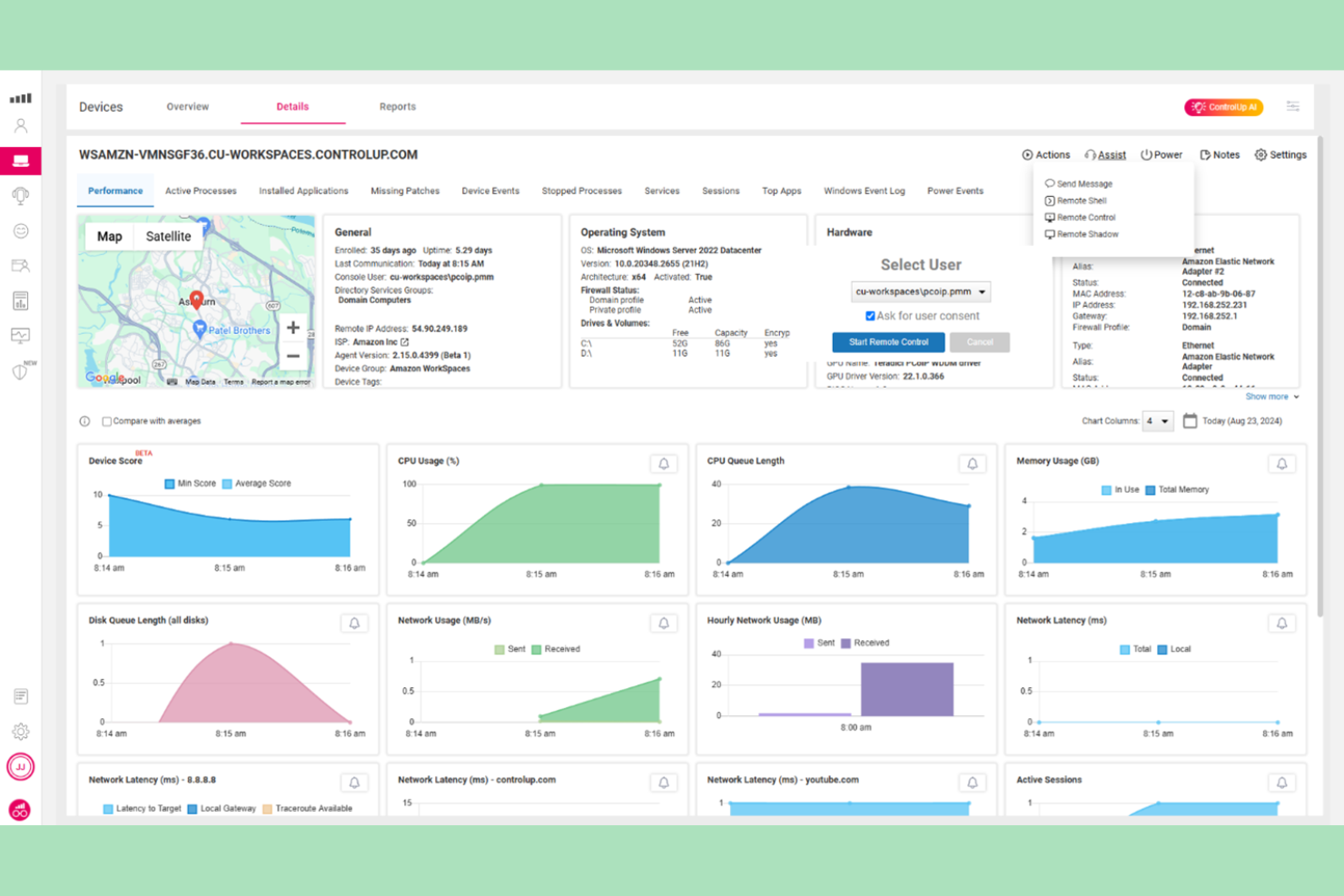Expand network details with Show more
This screenshot has height=896, width=1344.
pyautogui.click(x=1271, y=397)
